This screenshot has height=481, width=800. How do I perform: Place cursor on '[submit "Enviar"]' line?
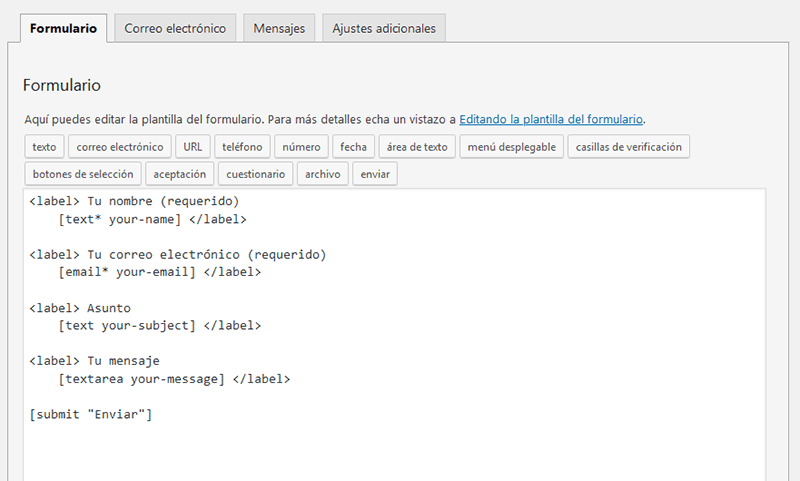pyautogui.click(x=91, y=414)
